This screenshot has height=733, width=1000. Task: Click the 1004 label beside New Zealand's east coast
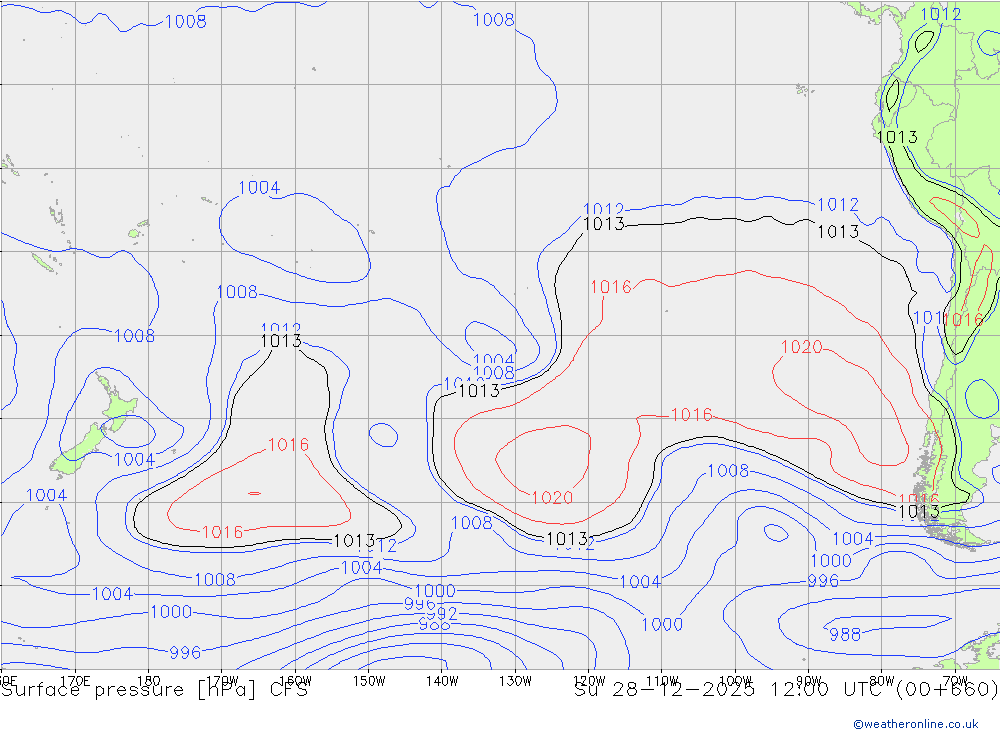(x=135, y=459)
